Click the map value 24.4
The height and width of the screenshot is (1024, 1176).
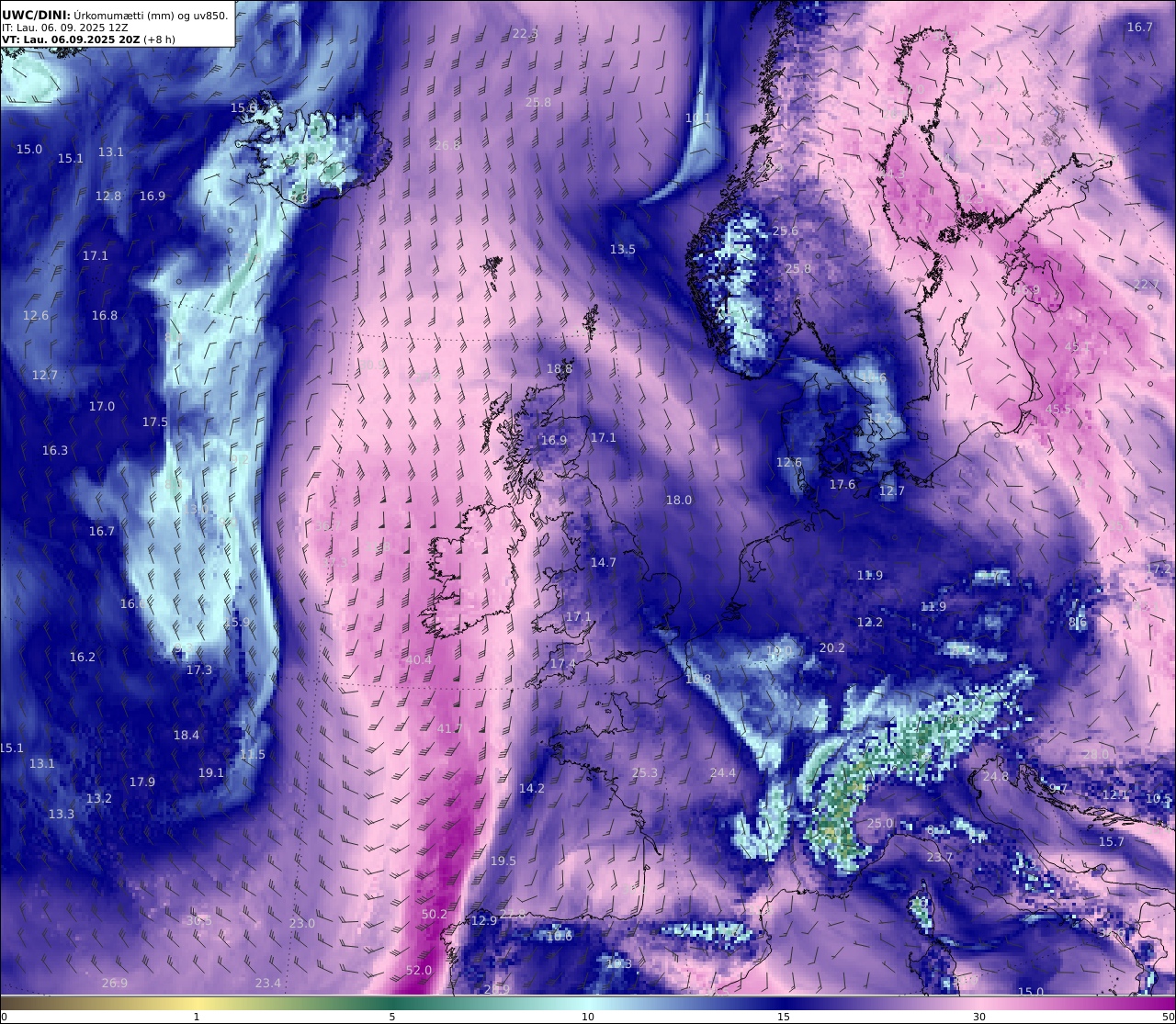723,773
